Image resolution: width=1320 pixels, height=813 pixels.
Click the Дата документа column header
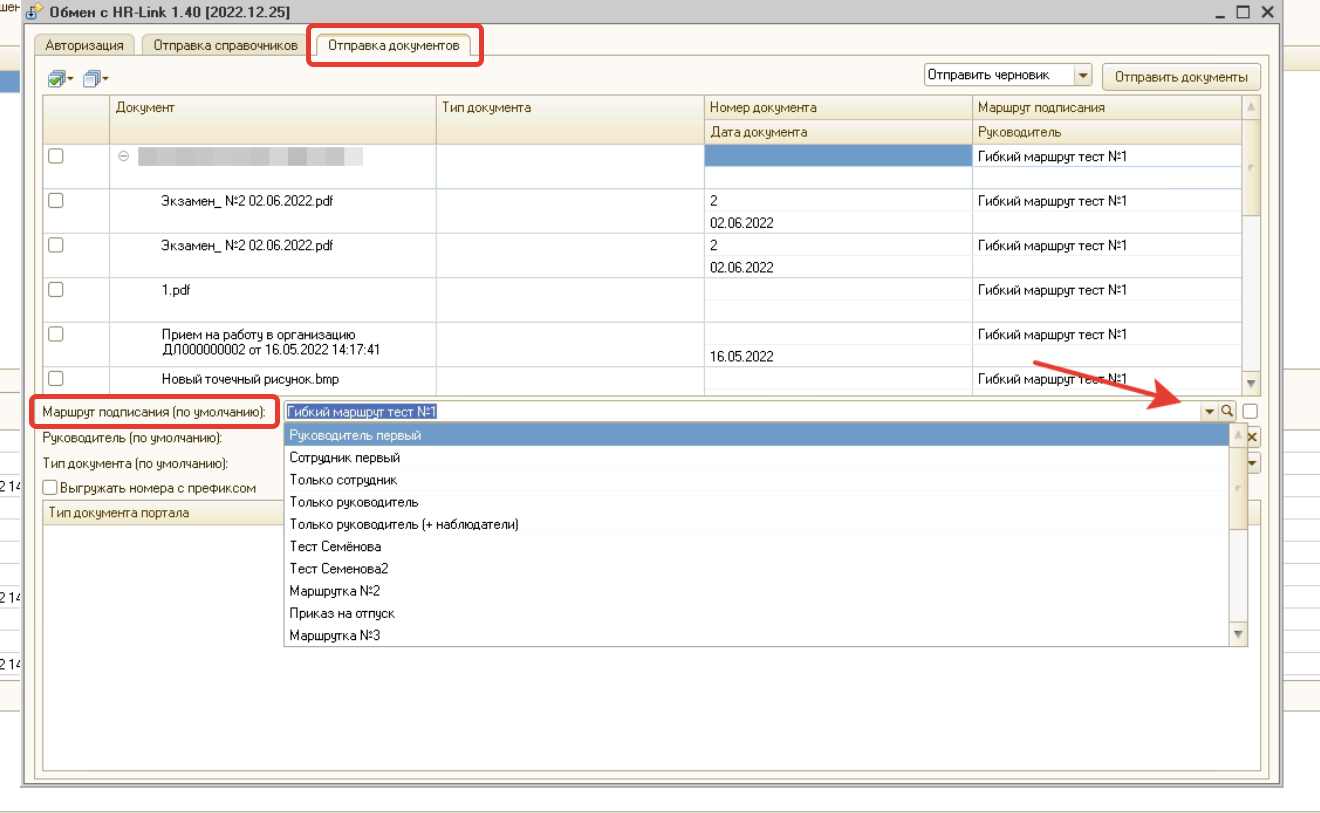(x=838, y=131)
